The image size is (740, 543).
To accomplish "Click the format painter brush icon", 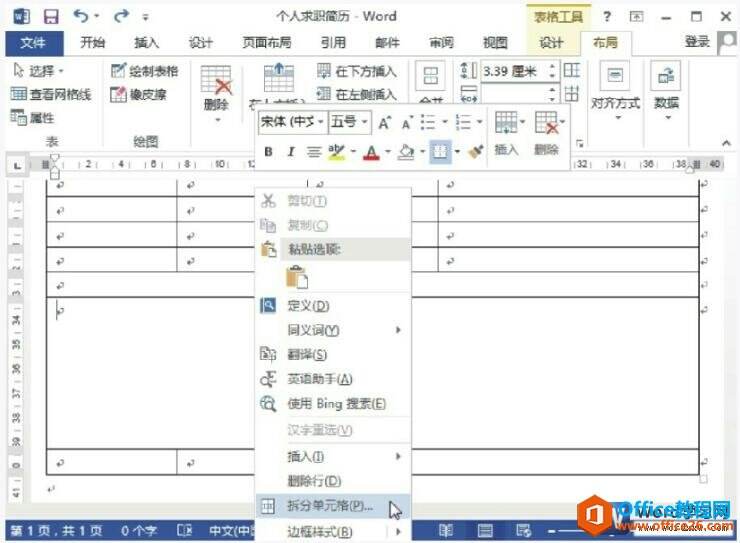I will click(x=476, y=152).
